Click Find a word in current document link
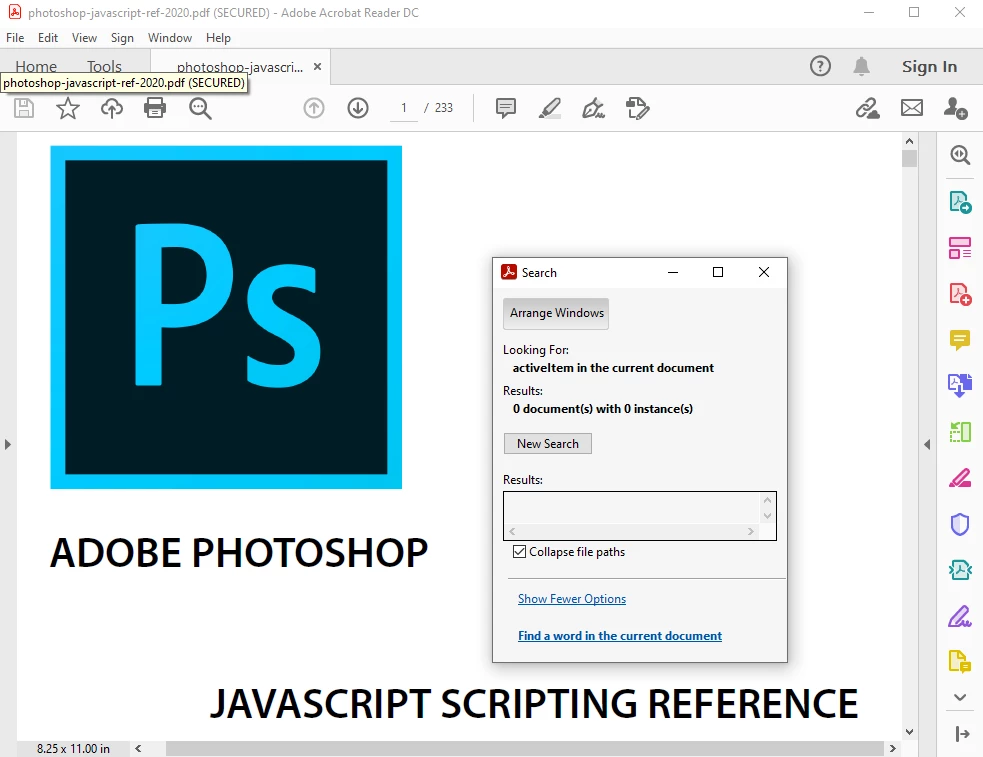This screenshot has height=757, width=983. click(x=619, y=635)
